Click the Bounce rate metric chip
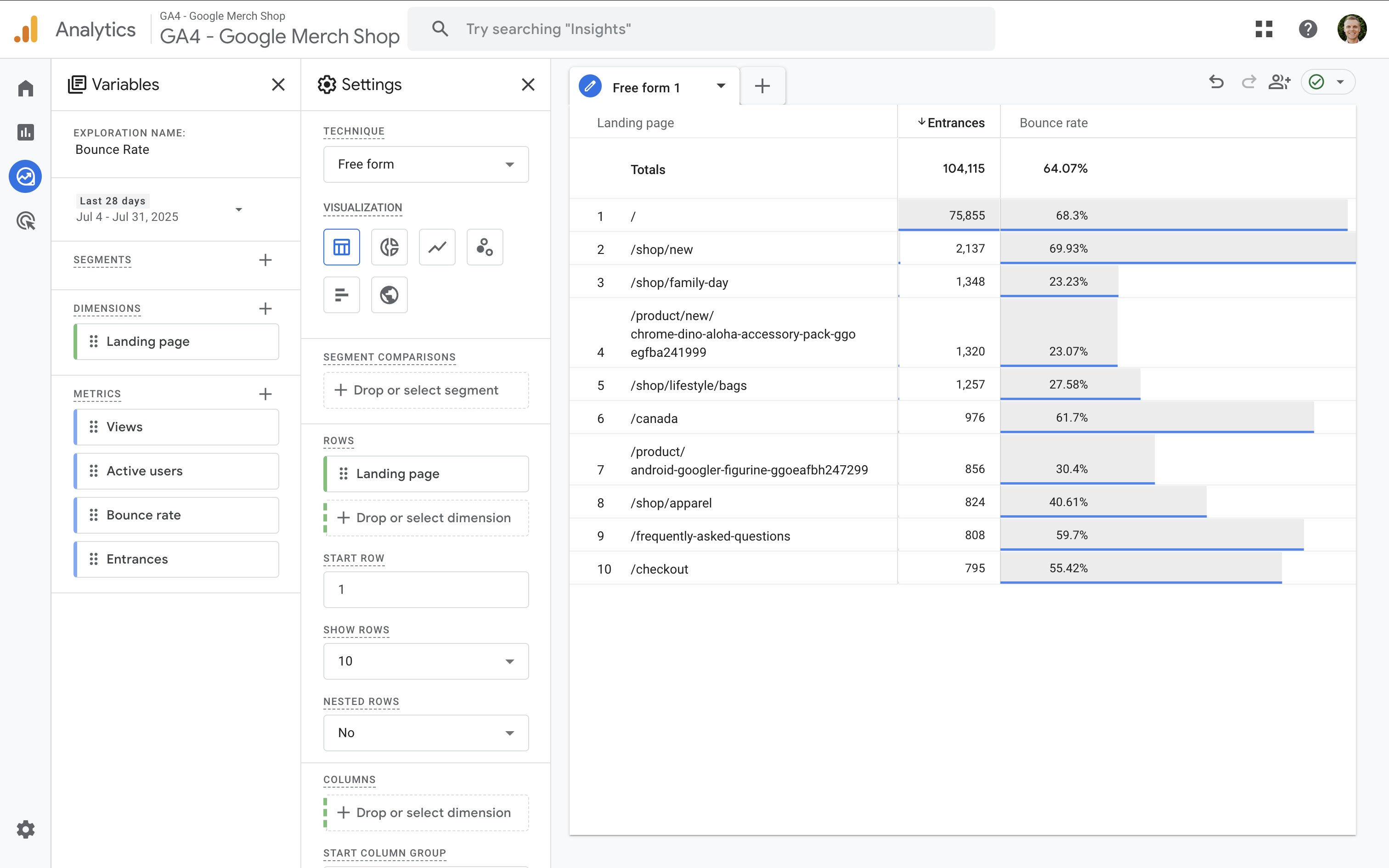 pos(176,515)
